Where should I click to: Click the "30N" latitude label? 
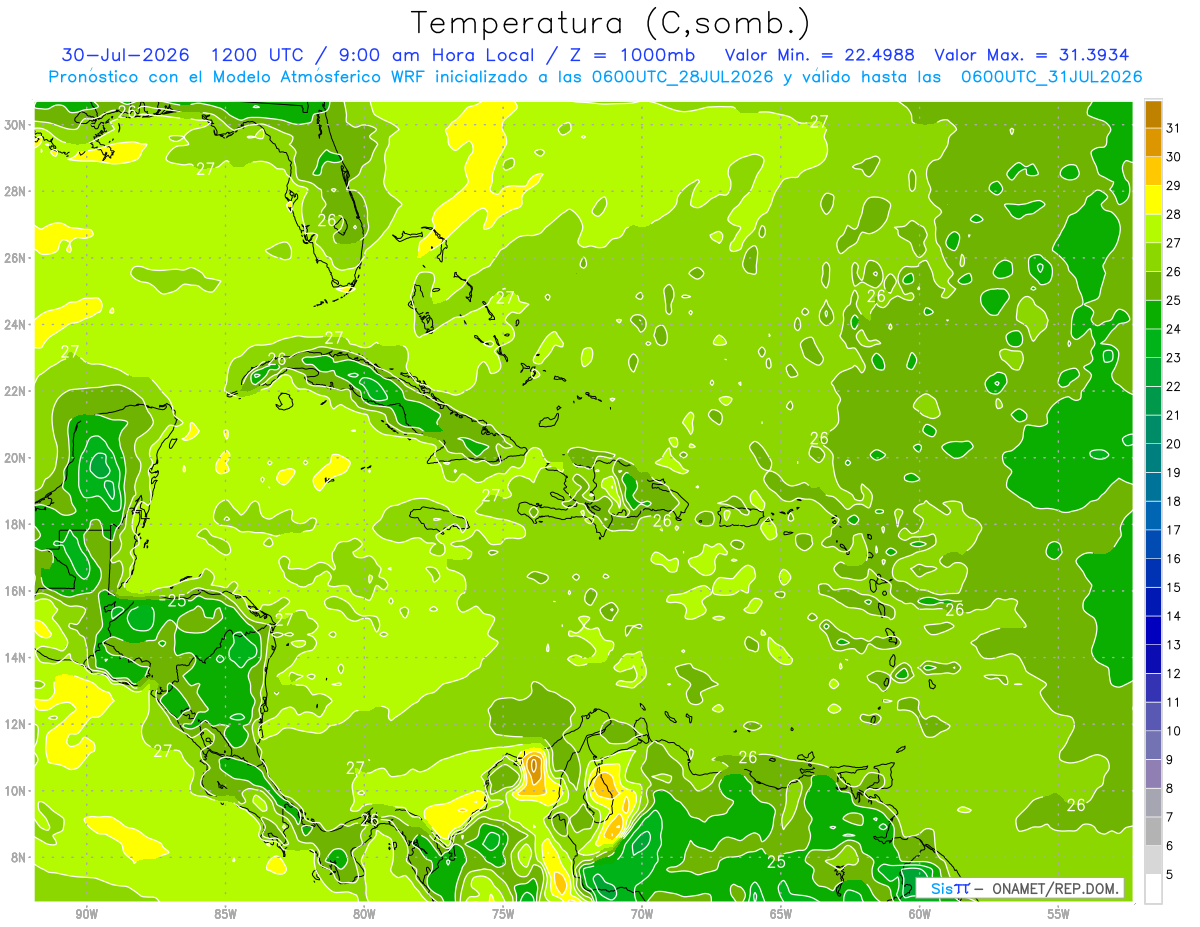[x=16, y=125]
